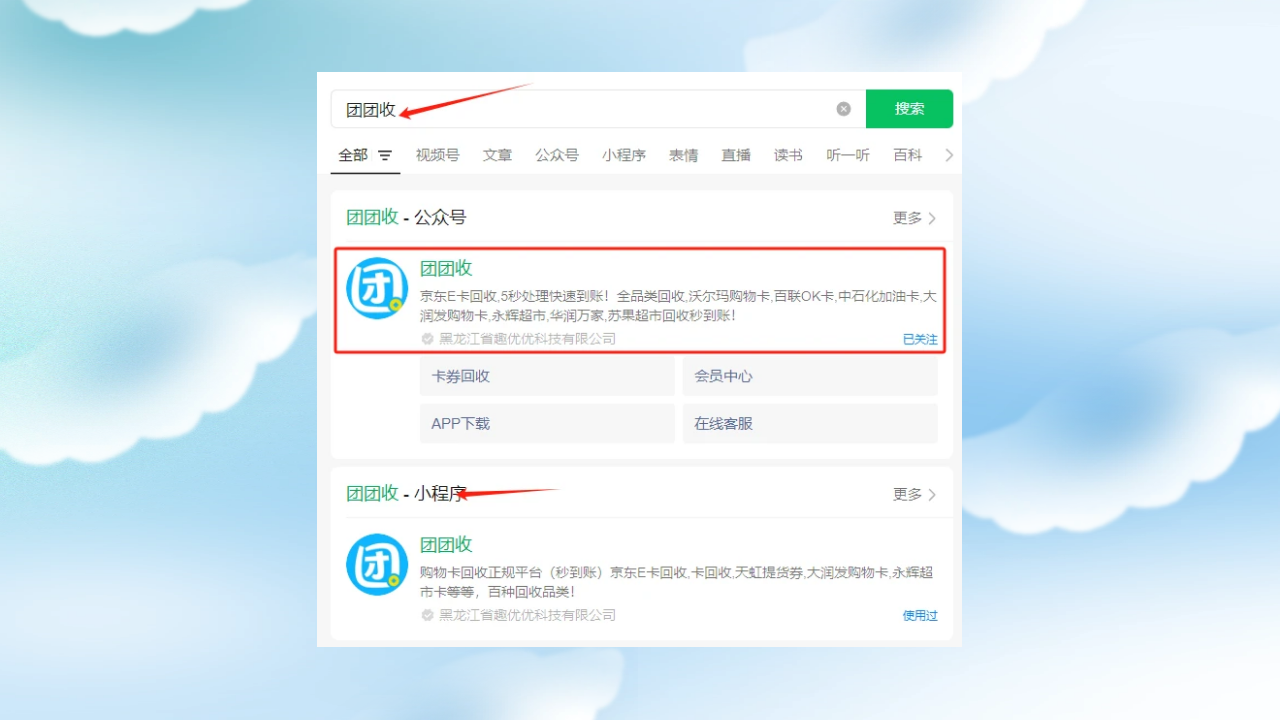
Task: Switch to the 文章 tab
Action: tap(497, 155)
